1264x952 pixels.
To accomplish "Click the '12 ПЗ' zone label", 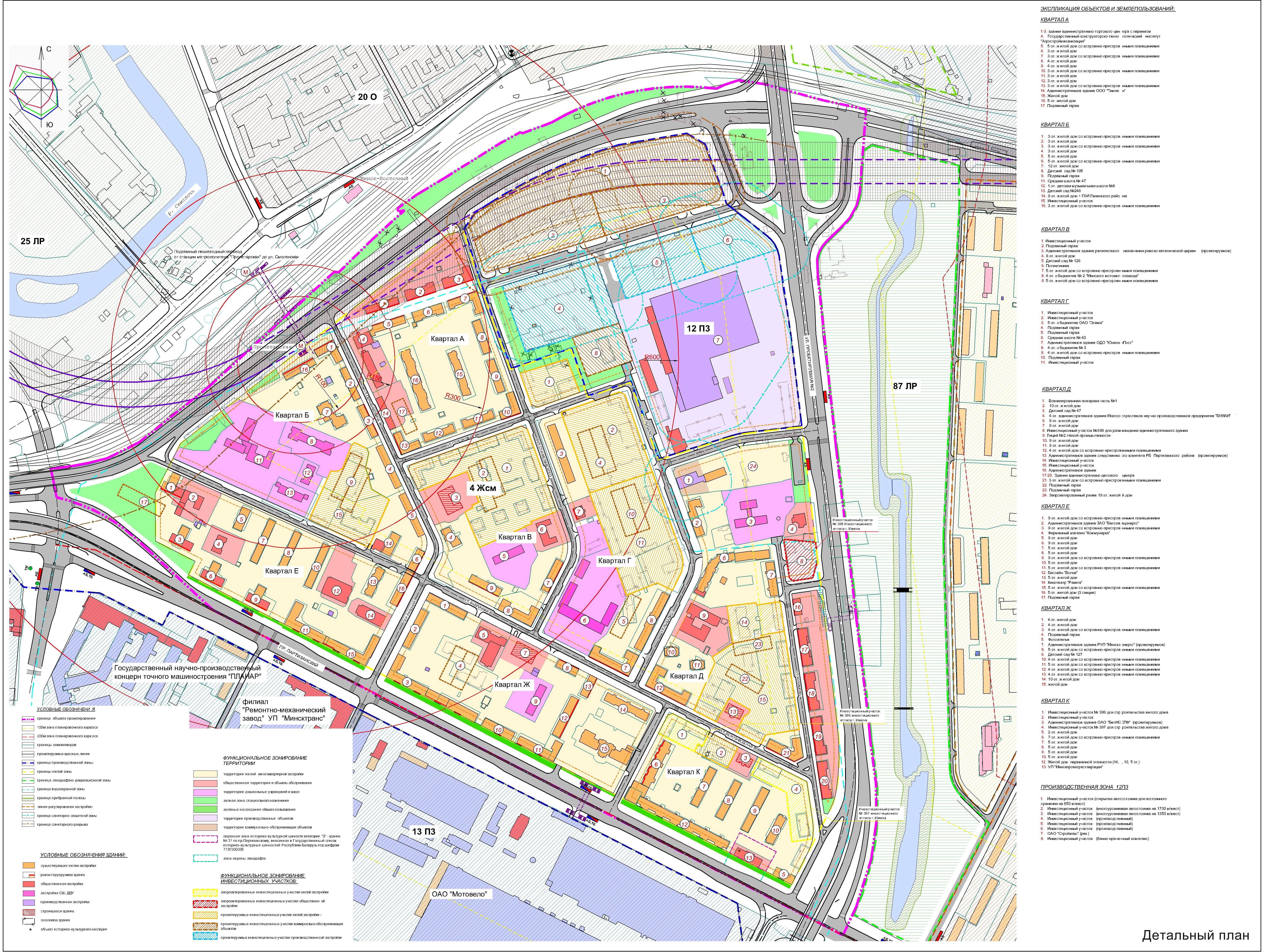I will click(x=698, y=329).
